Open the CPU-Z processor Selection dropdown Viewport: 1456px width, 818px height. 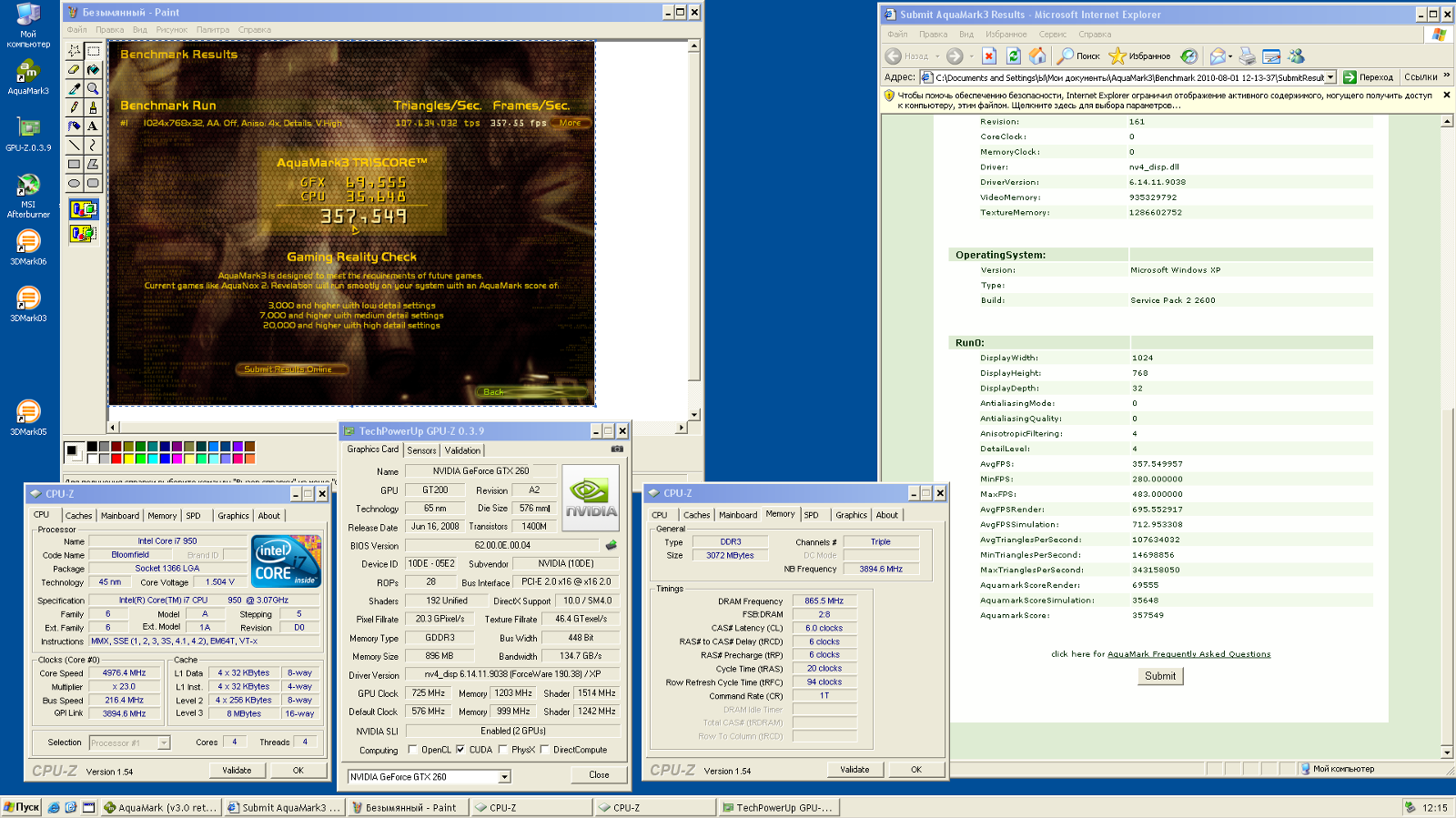click(164, 743)
